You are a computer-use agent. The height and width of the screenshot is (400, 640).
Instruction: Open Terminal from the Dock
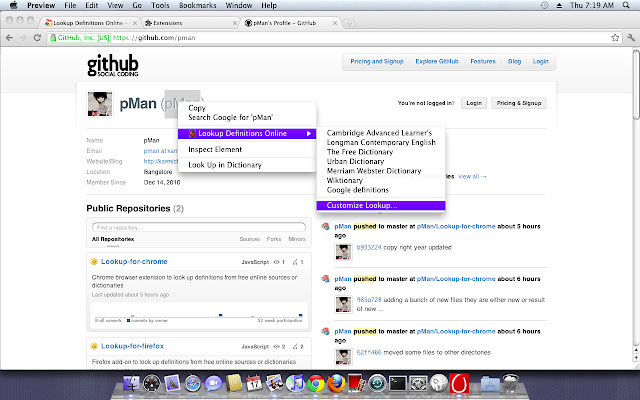[x=398, y=384]
